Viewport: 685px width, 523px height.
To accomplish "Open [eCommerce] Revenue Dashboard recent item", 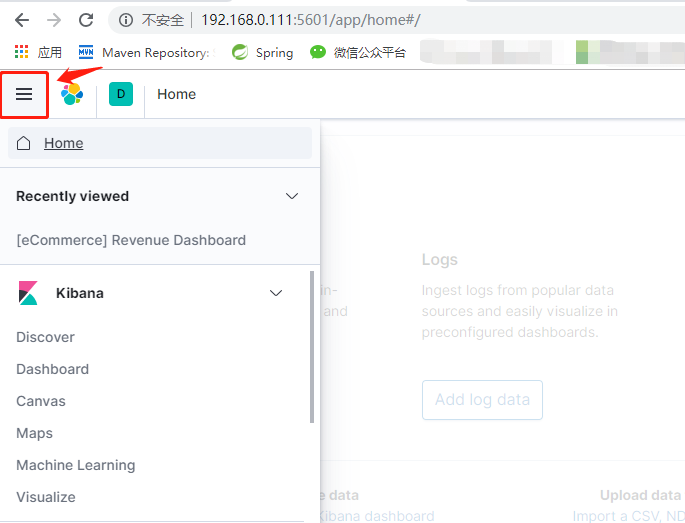I will click(131, 240).
